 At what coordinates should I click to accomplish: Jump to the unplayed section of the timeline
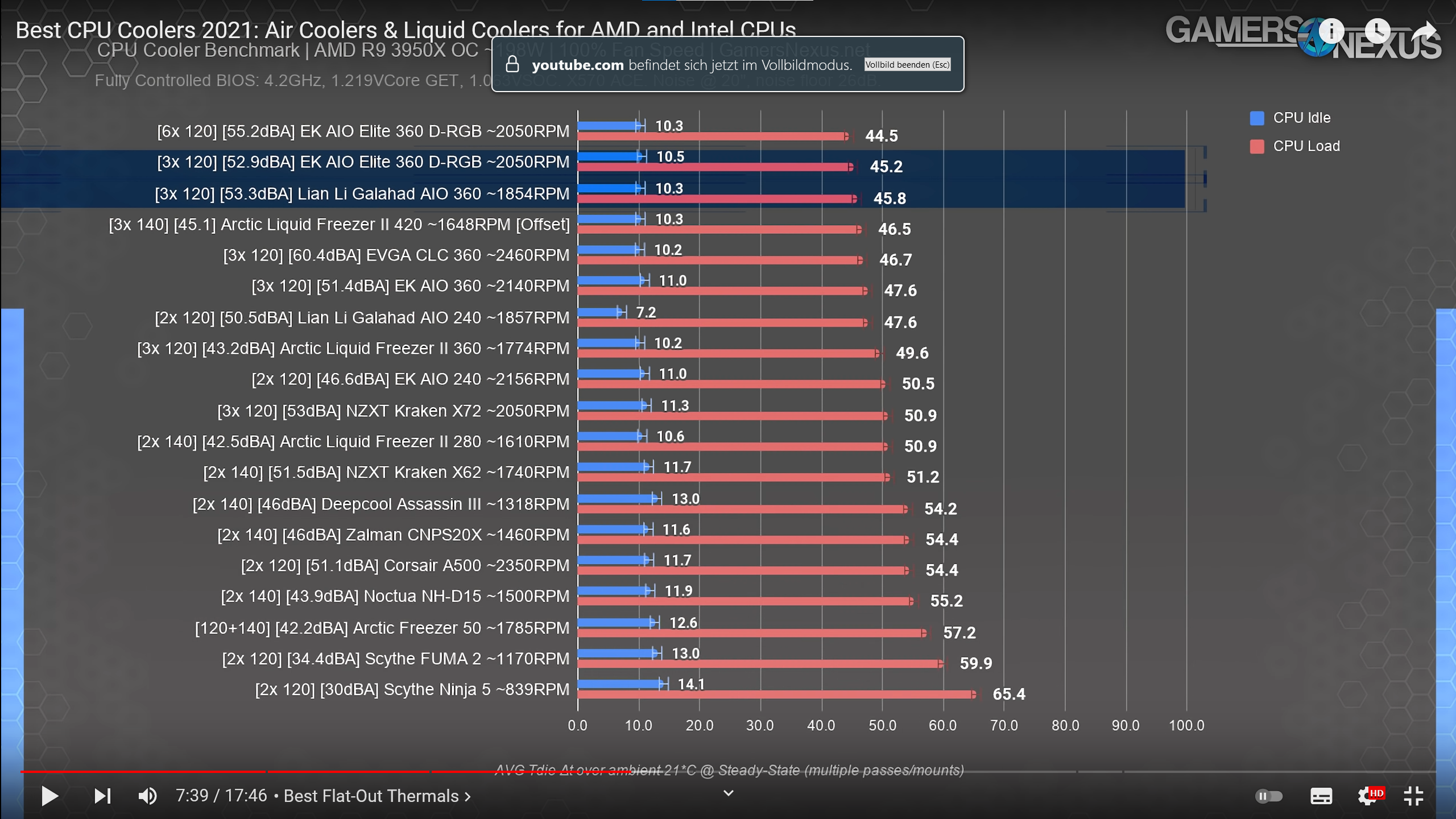pos(1024,772)
